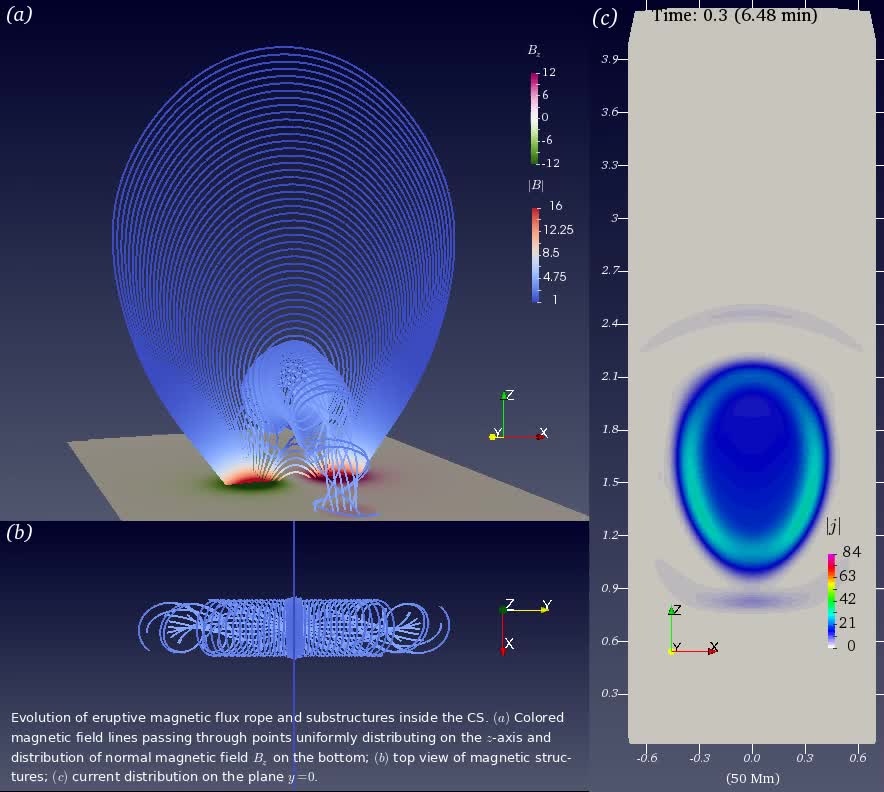Click the XYZ orientation axes in panel (a)
Viewport: 884px width, 792px height.
(x=514, y=420)
